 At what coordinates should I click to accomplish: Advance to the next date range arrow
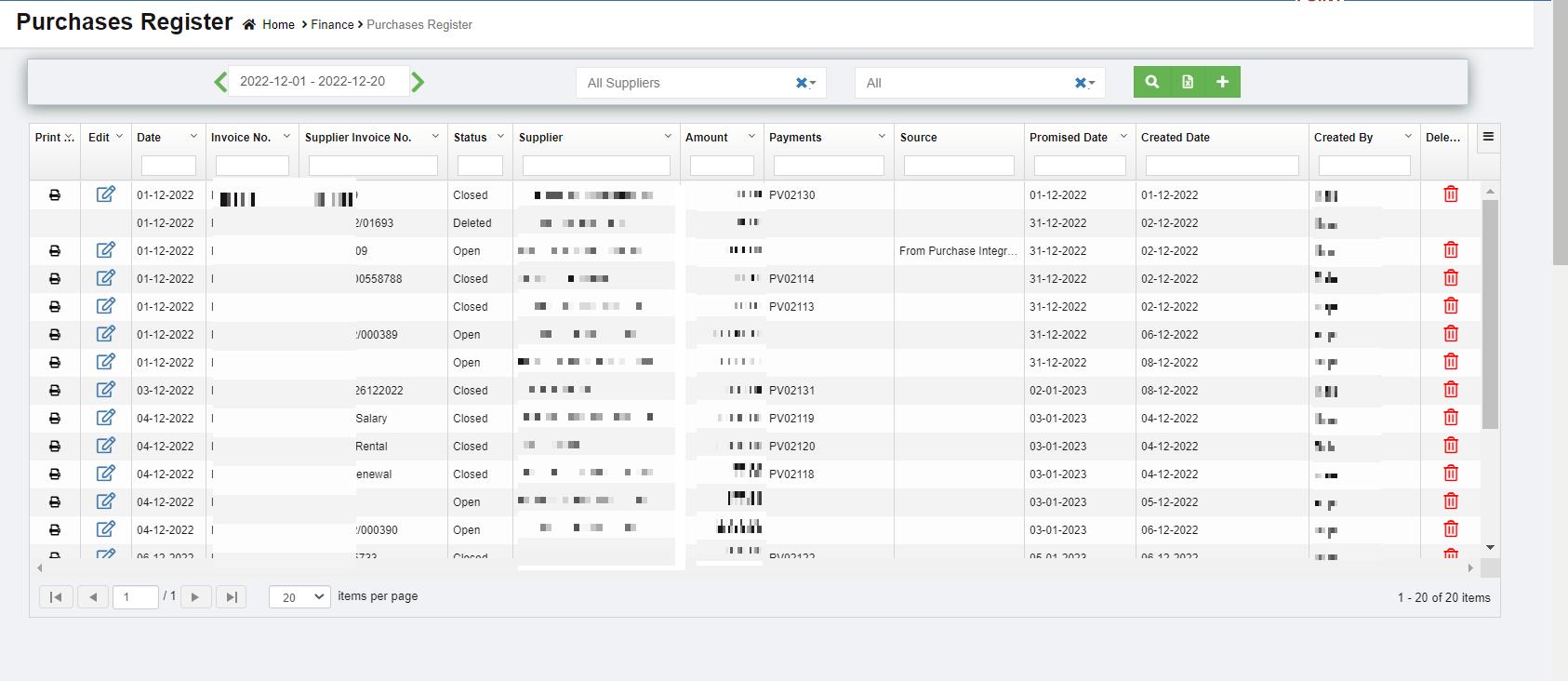418,82
